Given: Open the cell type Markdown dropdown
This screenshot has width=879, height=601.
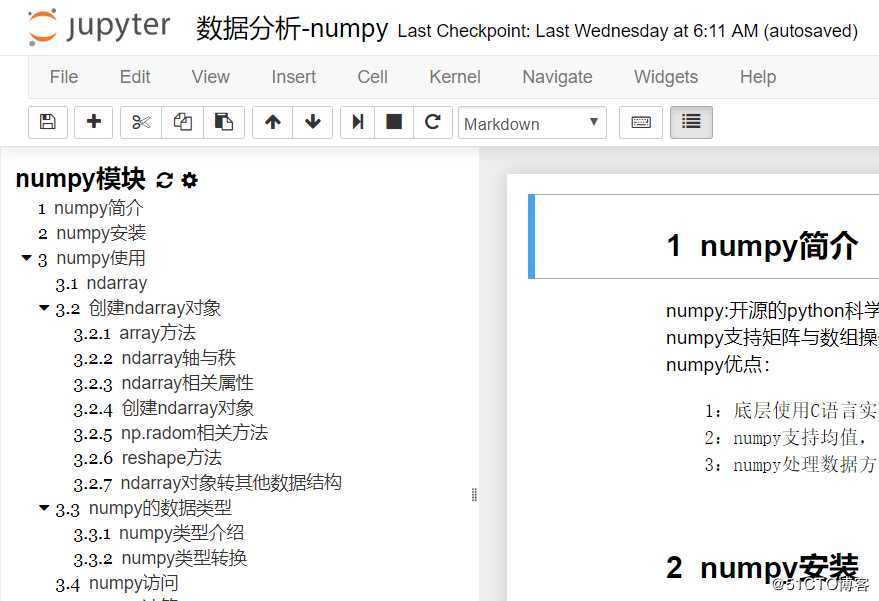Looking at the screenshot, I should (x=532, y=122).
